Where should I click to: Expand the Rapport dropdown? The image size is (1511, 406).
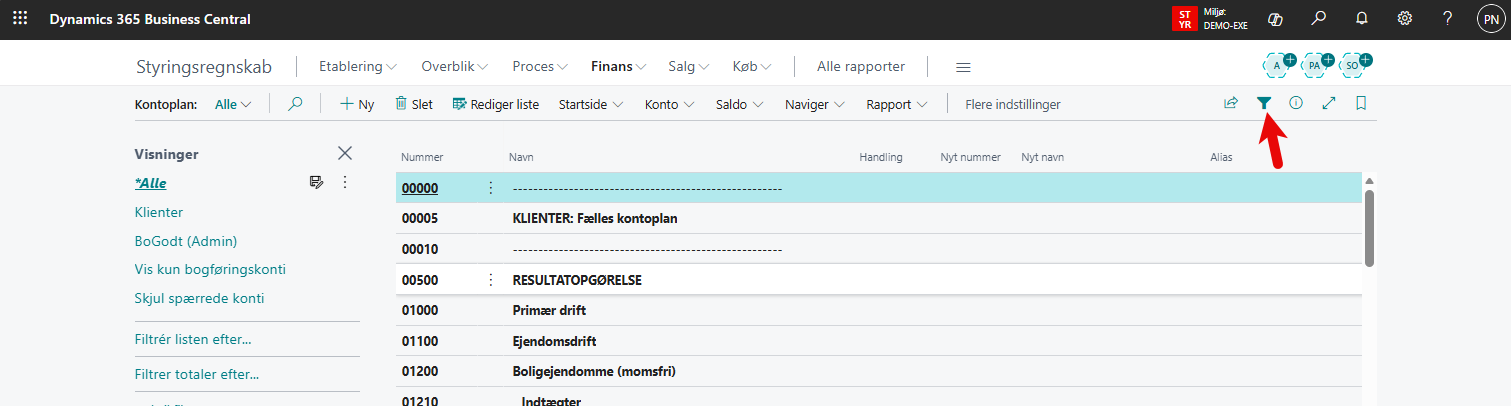pyautogui.click(x=896, y=104)
